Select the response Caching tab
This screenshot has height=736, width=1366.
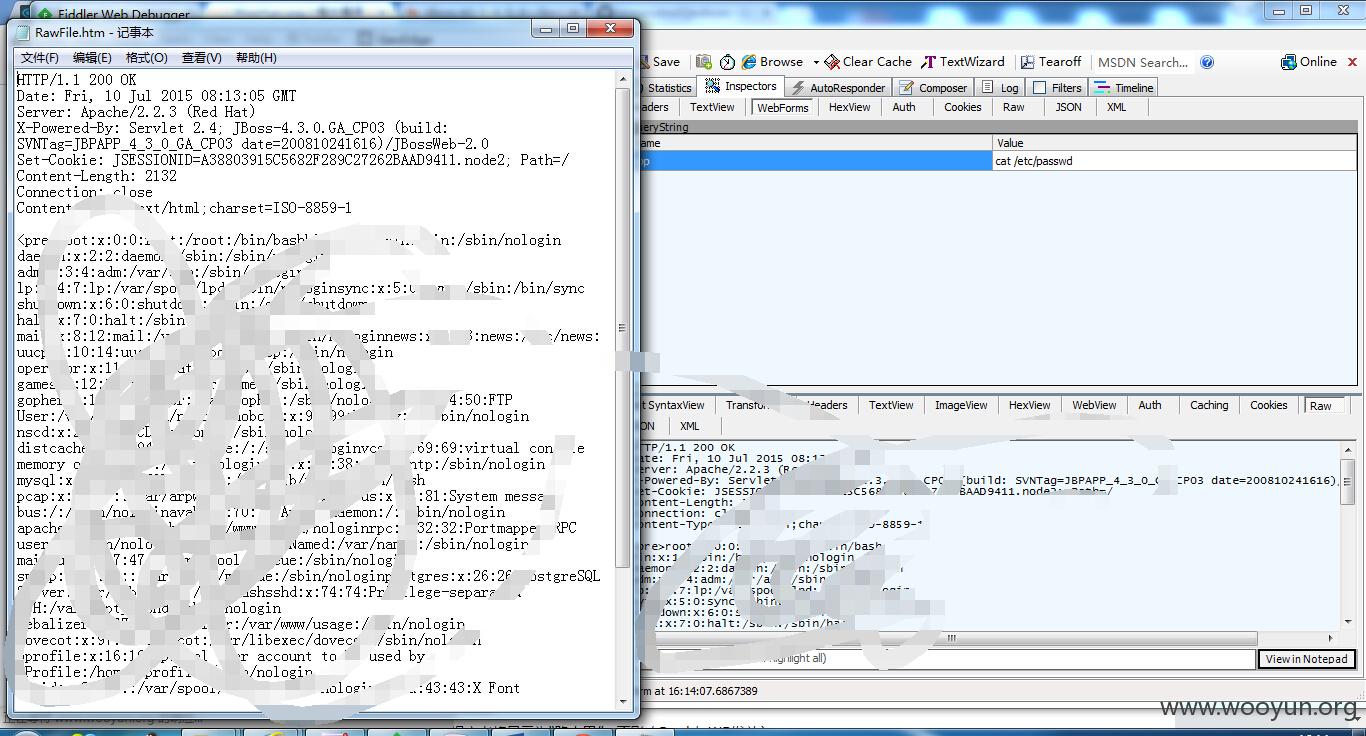(1209, 405)
